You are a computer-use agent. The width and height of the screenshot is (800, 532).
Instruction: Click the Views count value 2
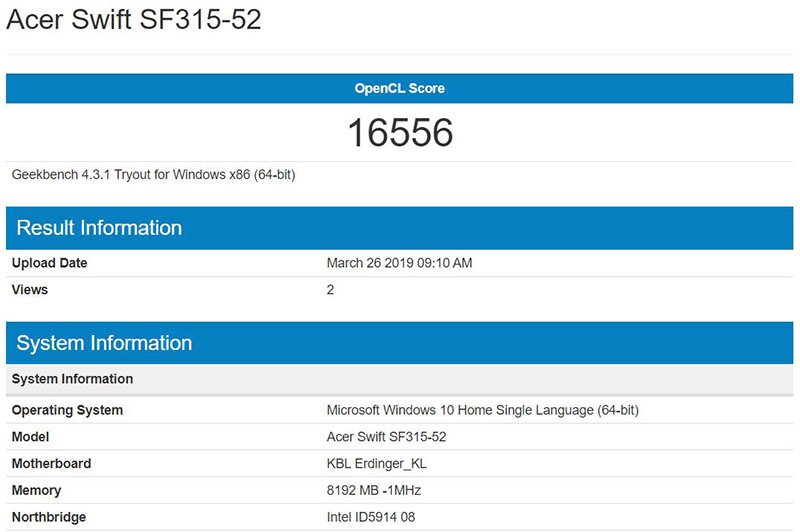coord(330,290)
